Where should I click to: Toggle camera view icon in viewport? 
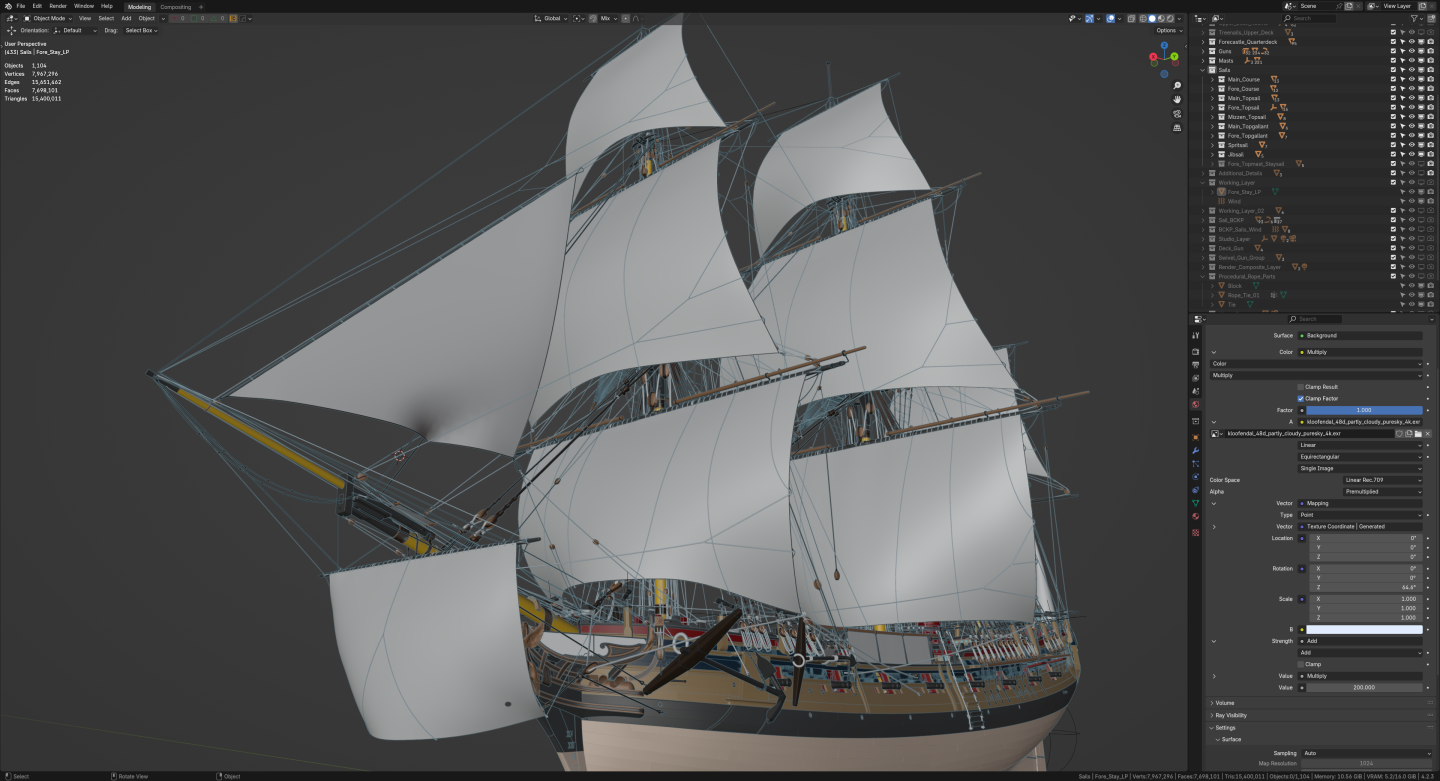coord(1177,113)
